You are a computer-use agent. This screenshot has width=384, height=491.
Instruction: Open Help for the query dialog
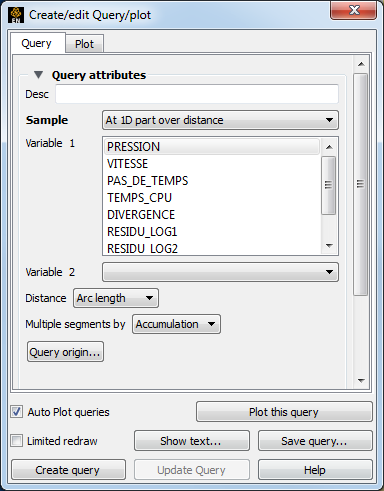pos(315,470)
